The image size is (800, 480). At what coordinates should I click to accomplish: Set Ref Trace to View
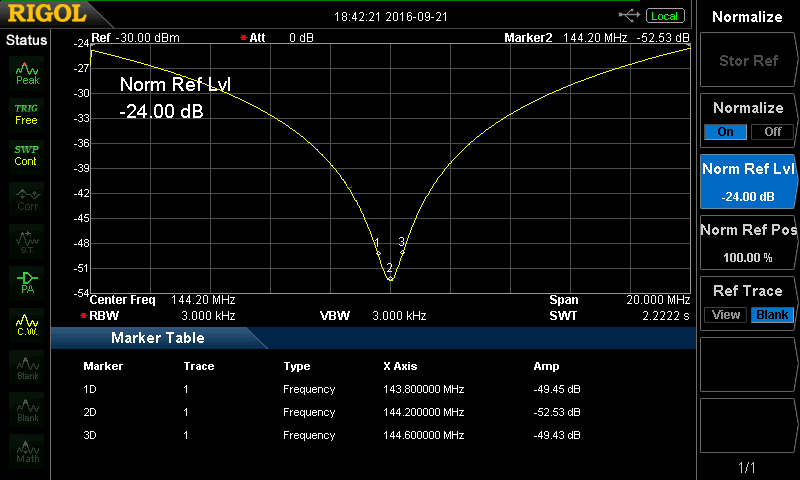pos(726,315)
